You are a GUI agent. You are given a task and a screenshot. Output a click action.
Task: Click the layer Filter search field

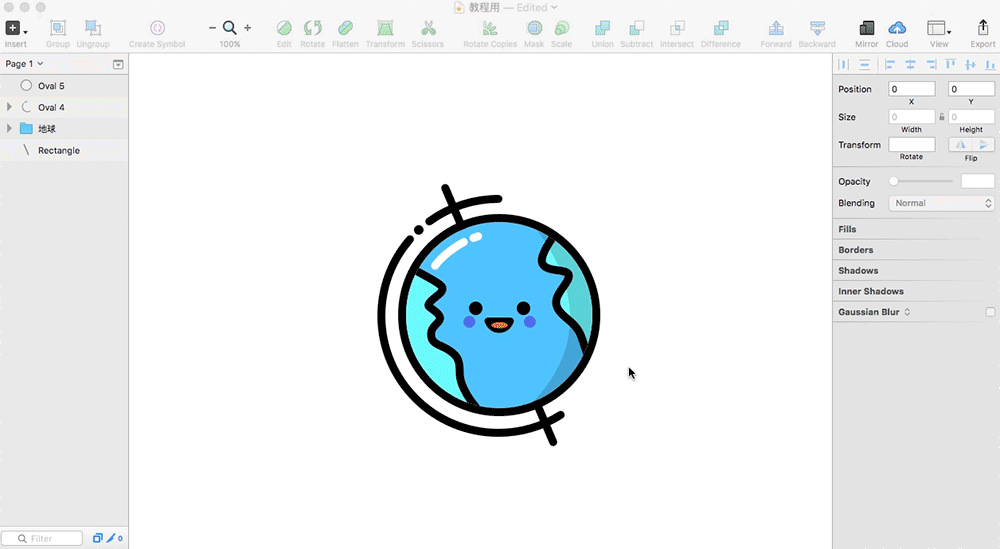[x=42, y=538]
